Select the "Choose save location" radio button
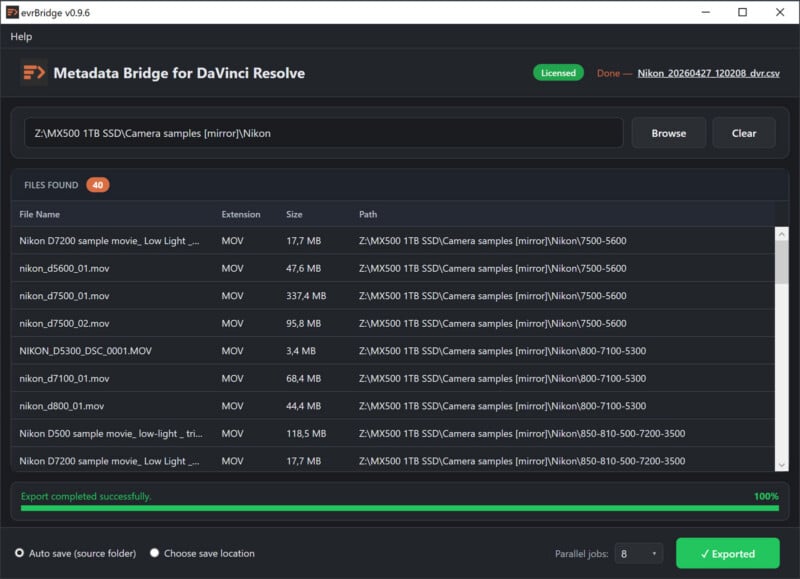Viewport: 800px width, 579px height. click(155, 553)
